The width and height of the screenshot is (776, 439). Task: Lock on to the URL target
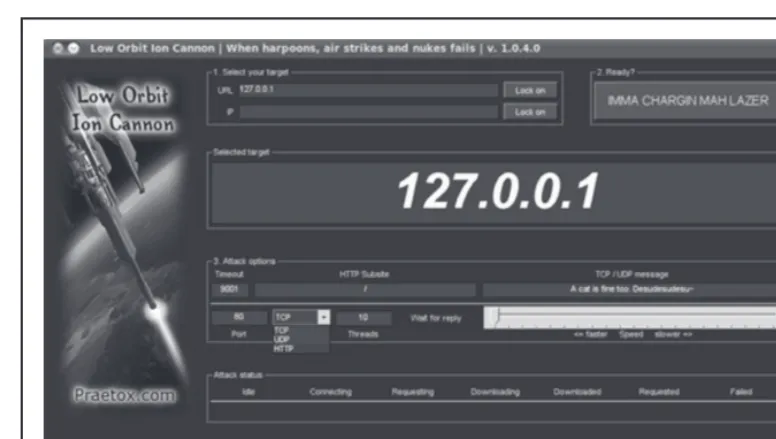coord(530,90)
